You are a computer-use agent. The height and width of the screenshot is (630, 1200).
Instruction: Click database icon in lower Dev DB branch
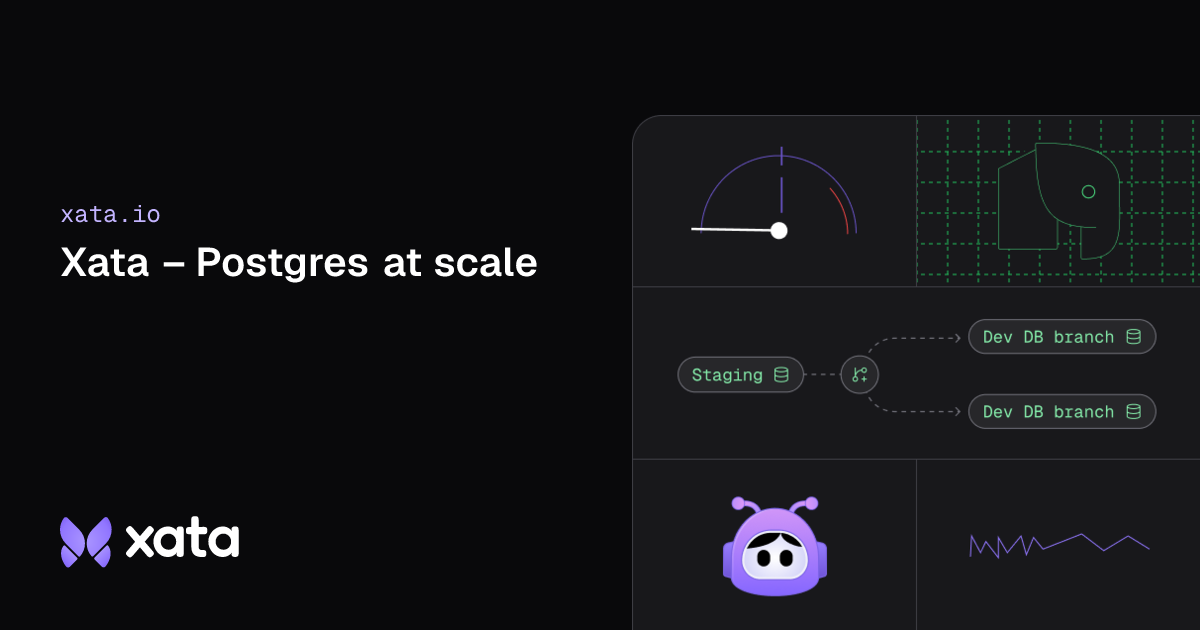coord(1133,412)
